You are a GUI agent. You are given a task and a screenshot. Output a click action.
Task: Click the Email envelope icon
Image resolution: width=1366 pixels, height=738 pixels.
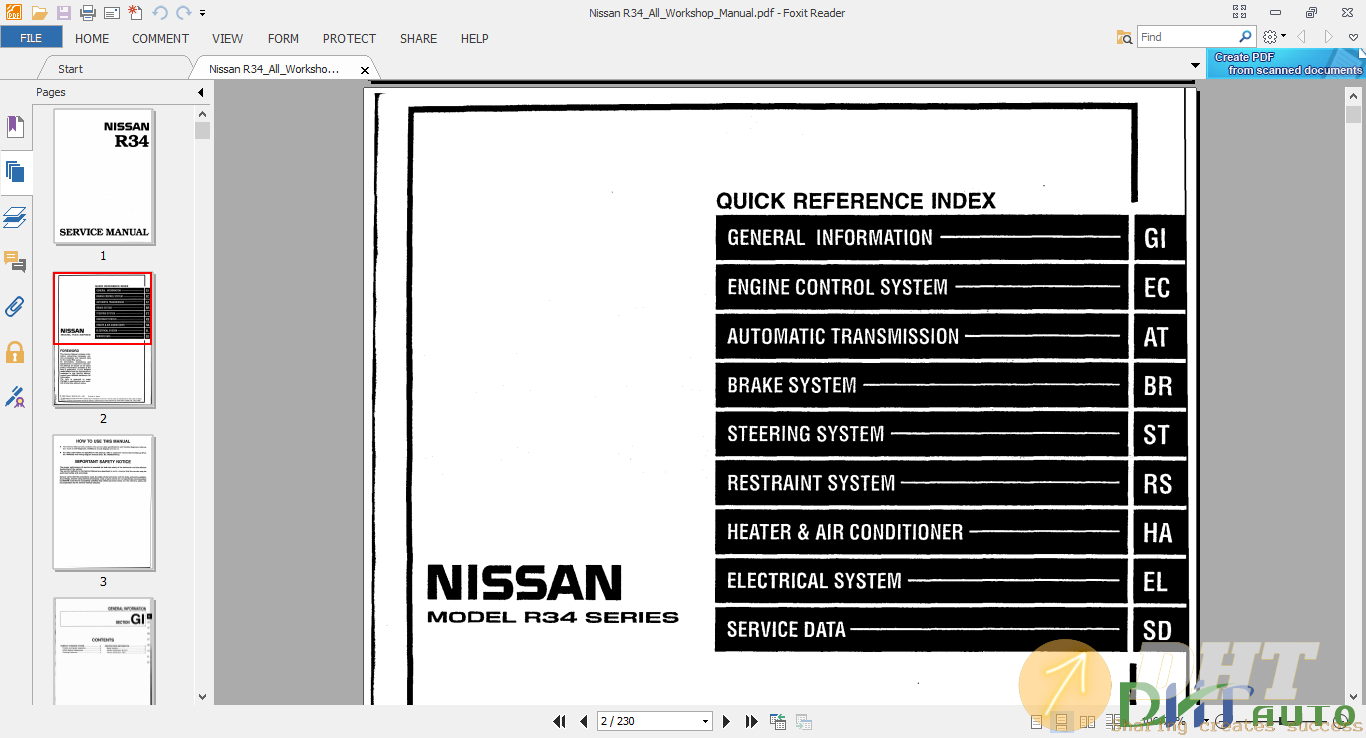[x=111, y=13]
